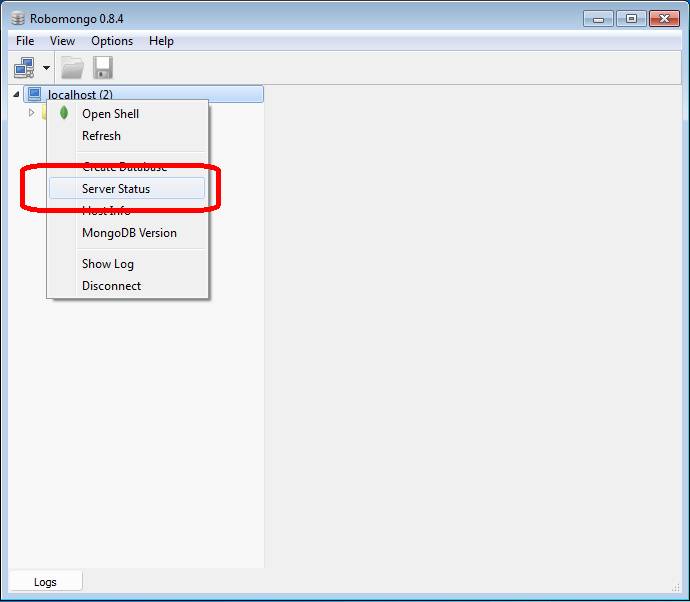Image resolution: width=690 pixels, height=602 pixels.
Task: Choose MongoDB Version from the context menu
Action: pos(129,233)
